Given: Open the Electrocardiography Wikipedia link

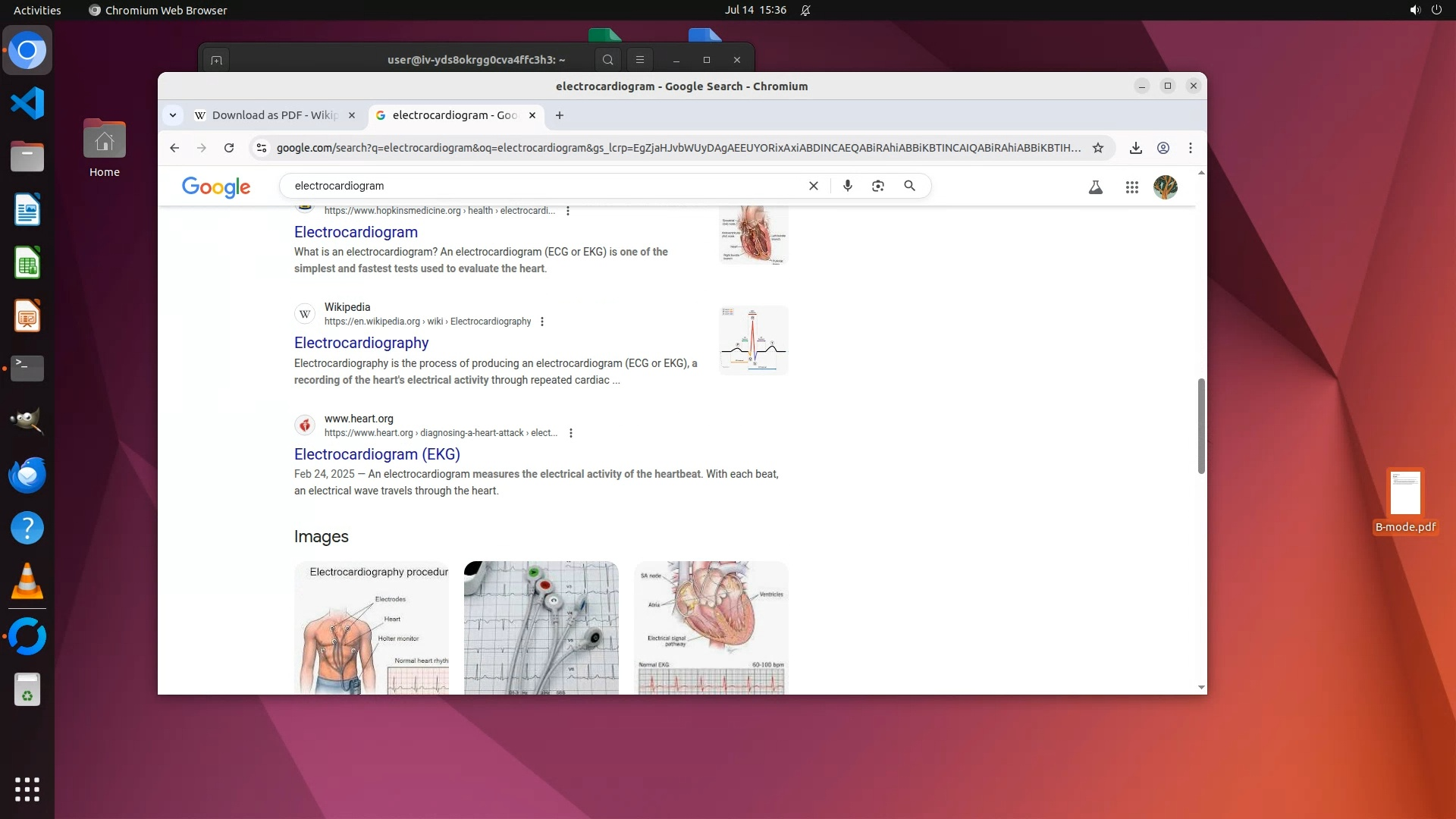Looking at the screenshot, I should pos(361,343).
